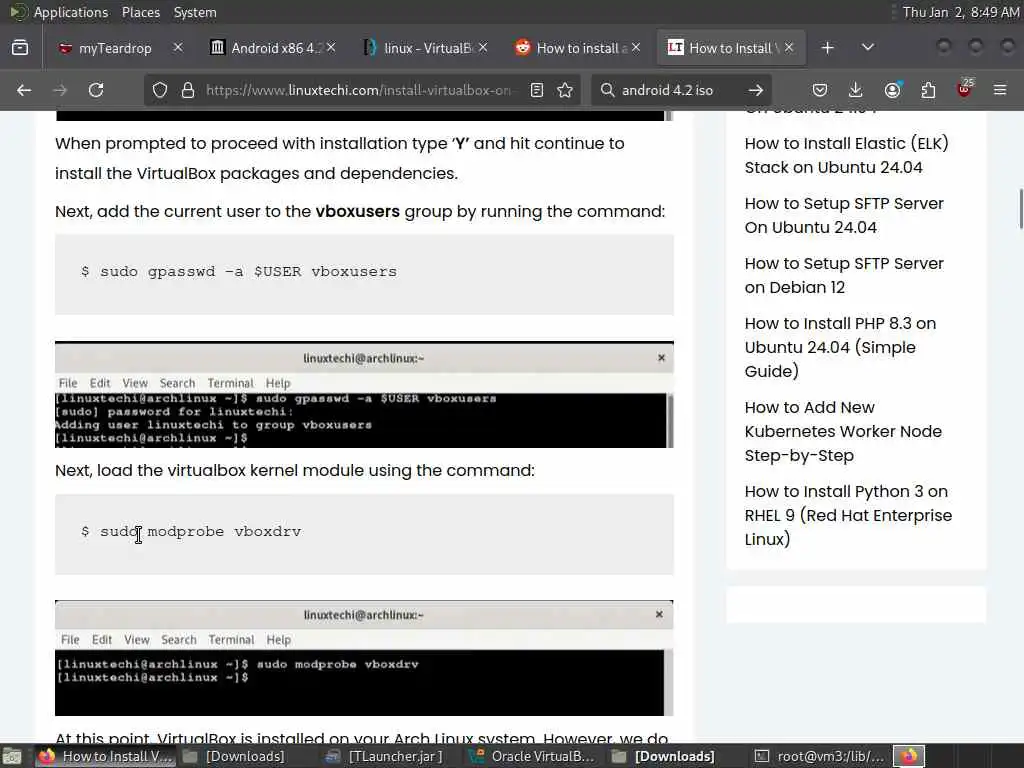Open the Firefox hamburger application menu
1024x768 pixels.
point(1000,90)
